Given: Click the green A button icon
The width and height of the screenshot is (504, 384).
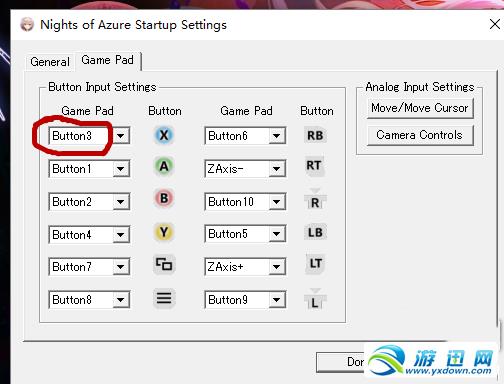Looking at the screenshot, I should 164,166.
